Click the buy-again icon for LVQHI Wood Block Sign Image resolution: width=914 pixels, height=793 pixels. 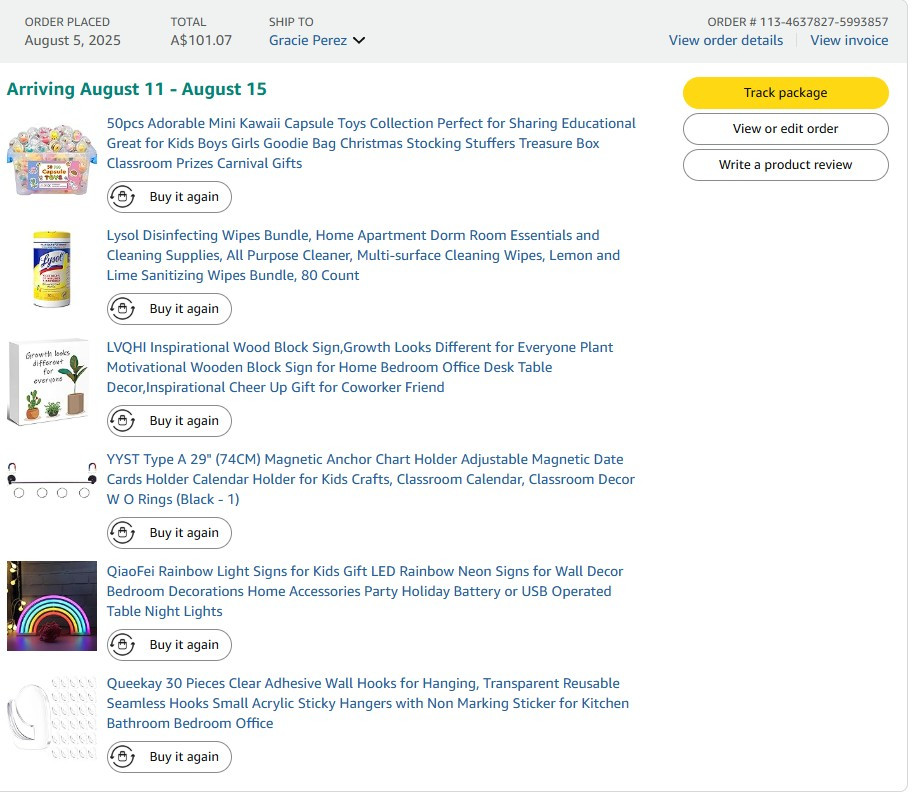click(122, 421)
